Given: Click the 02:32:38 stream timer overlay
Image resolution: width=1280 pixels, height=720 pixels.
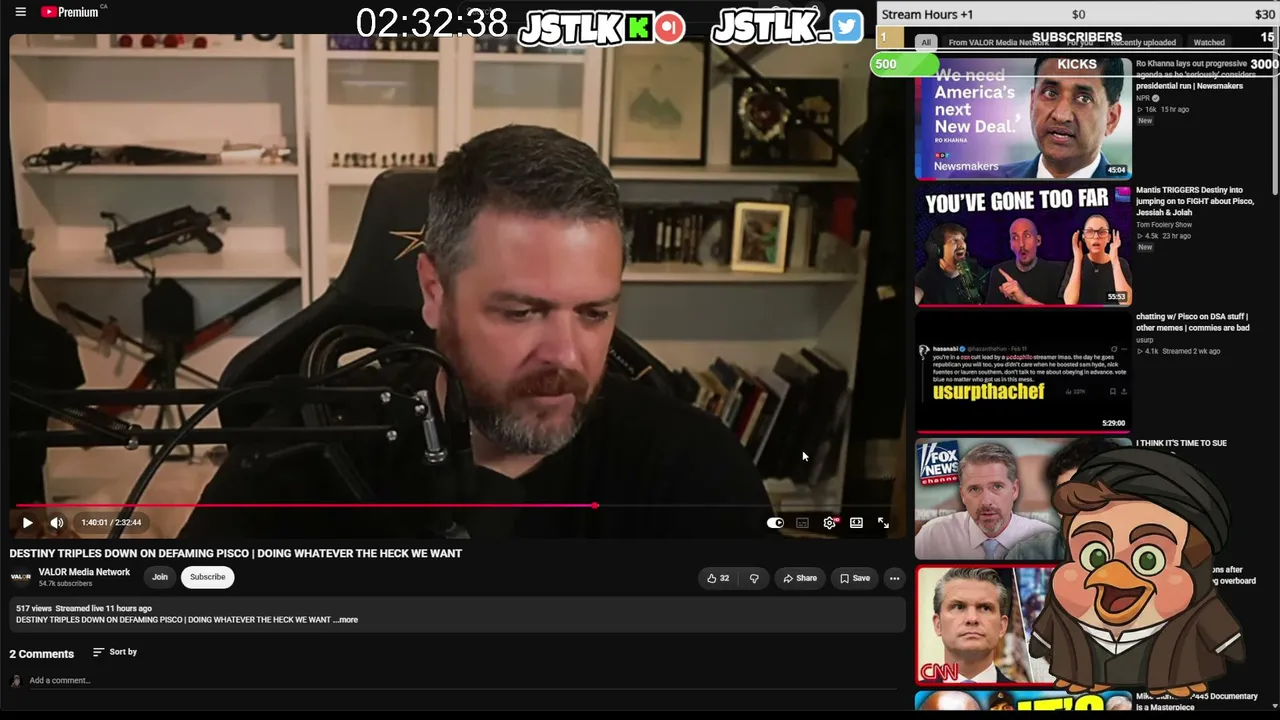Looking at the screenshot, I should click(x=432, y=24).
